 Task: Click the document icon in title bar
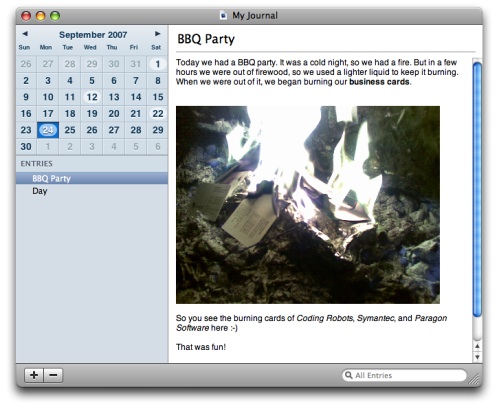(x=223, y=15)
